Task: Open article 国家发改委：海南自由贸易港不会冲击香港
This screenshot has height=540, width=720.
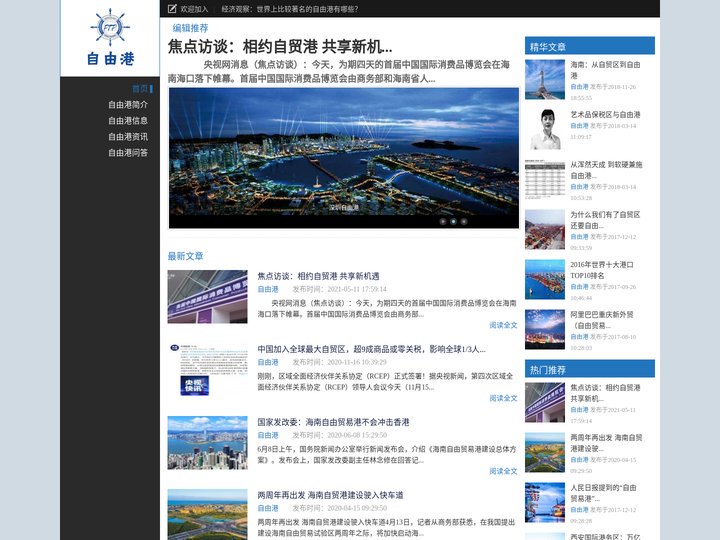Action: pos(333,422)
